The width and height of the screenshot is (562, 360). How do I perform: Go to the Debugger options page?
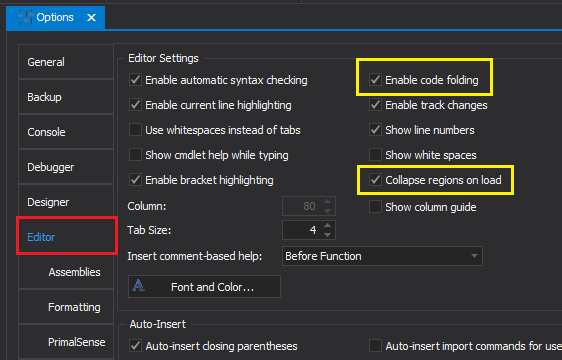coord(66,167)
